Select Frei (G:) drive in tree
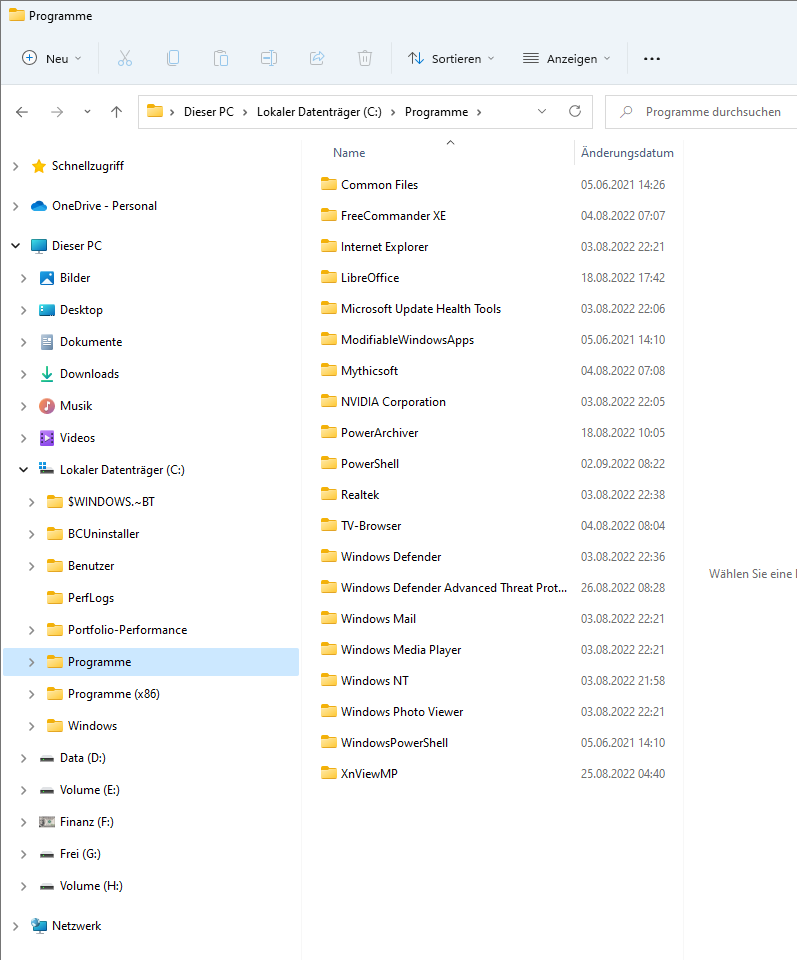This screenshot has height=960, width=797. coord(80,853)
